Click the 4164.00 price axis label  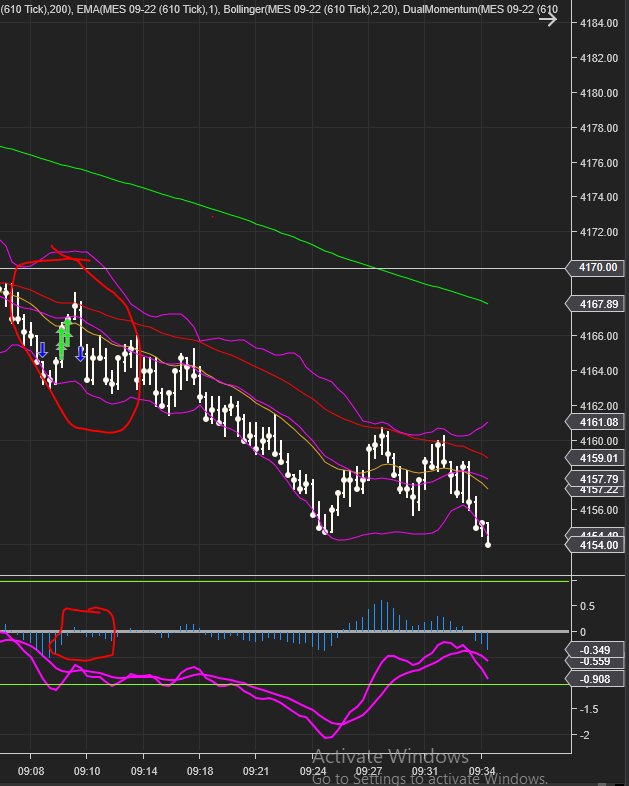click(598, 371)
